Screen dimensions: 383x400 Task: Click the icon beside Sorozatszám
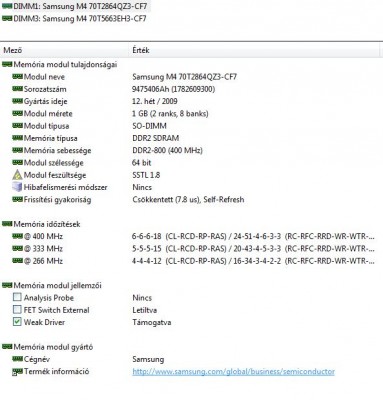point(17,89)
